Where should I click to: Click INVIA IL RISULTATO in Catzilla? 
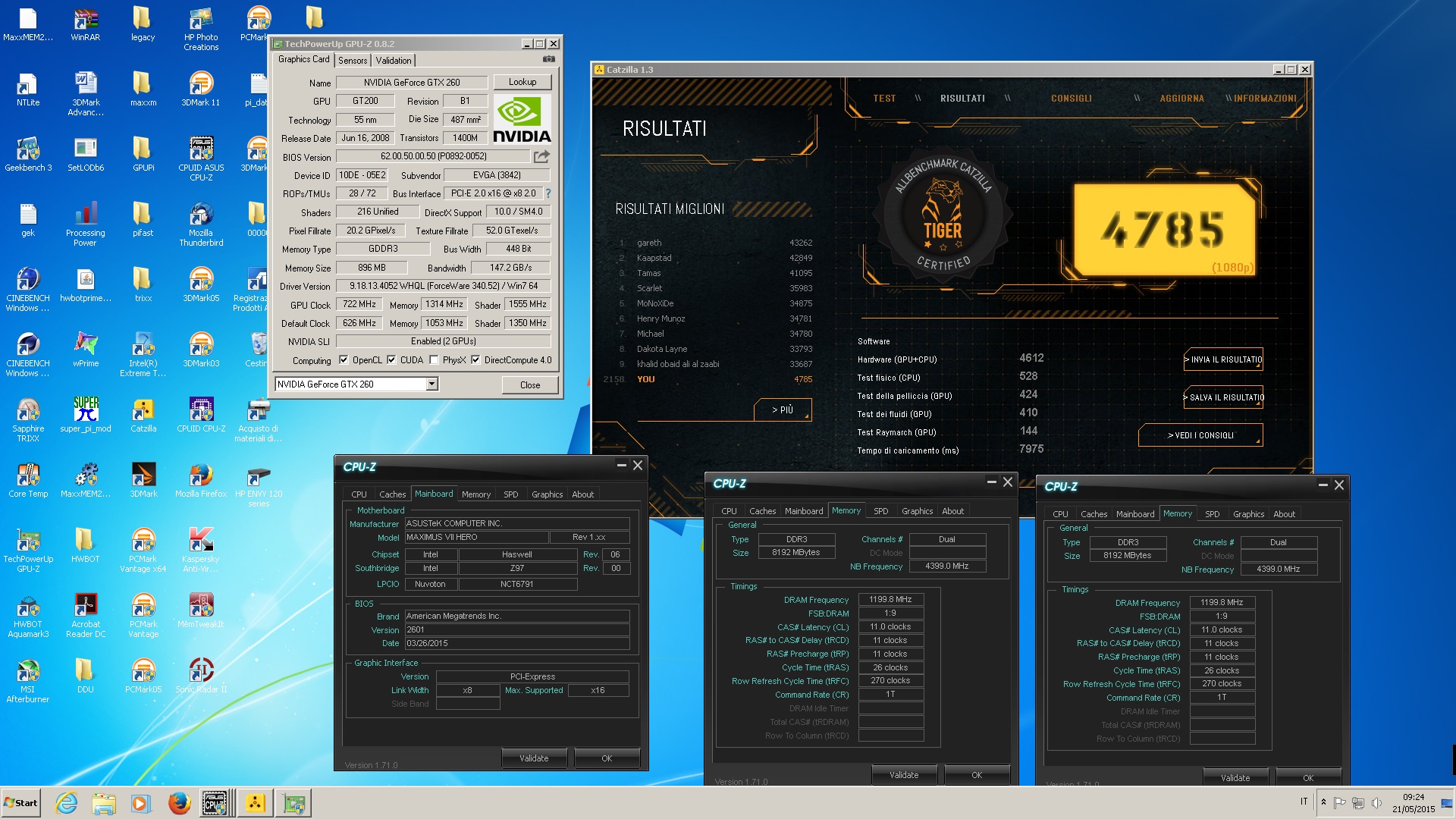1223,359
